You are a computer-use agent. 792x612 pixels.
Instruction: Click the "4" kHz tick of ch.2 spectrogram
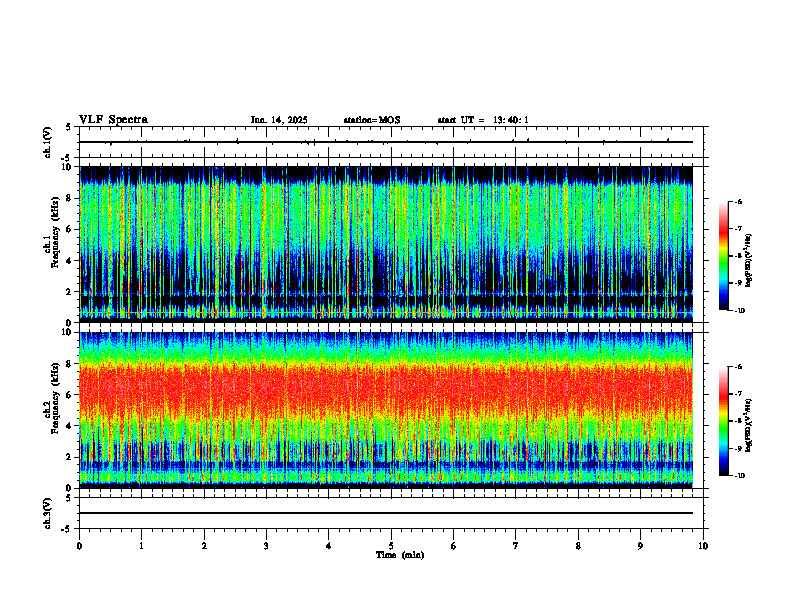[x=70, y=426]
